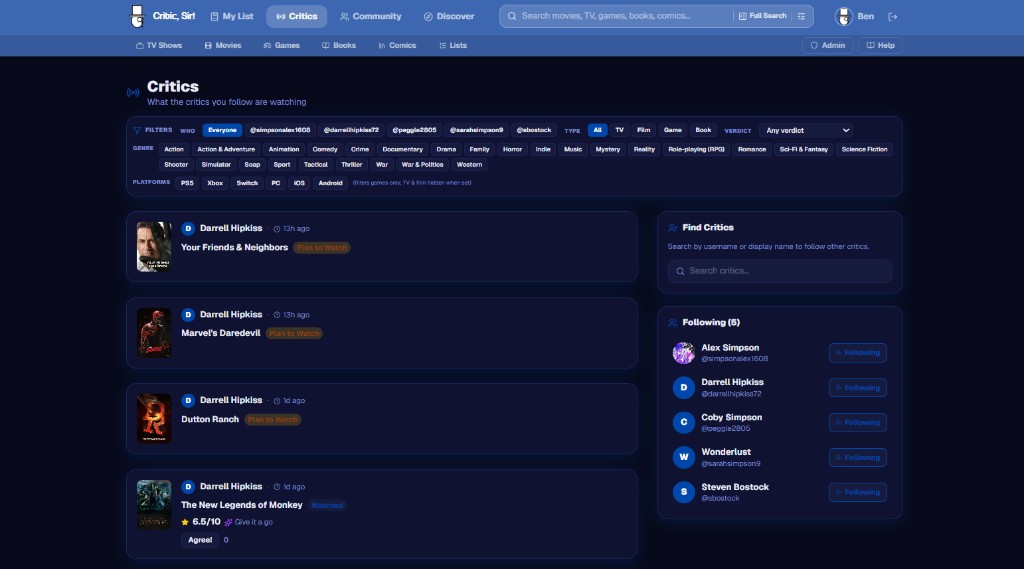
Task: Enable the Sci-Fi & Fantasy genre filter
Action: pos(803,149)
